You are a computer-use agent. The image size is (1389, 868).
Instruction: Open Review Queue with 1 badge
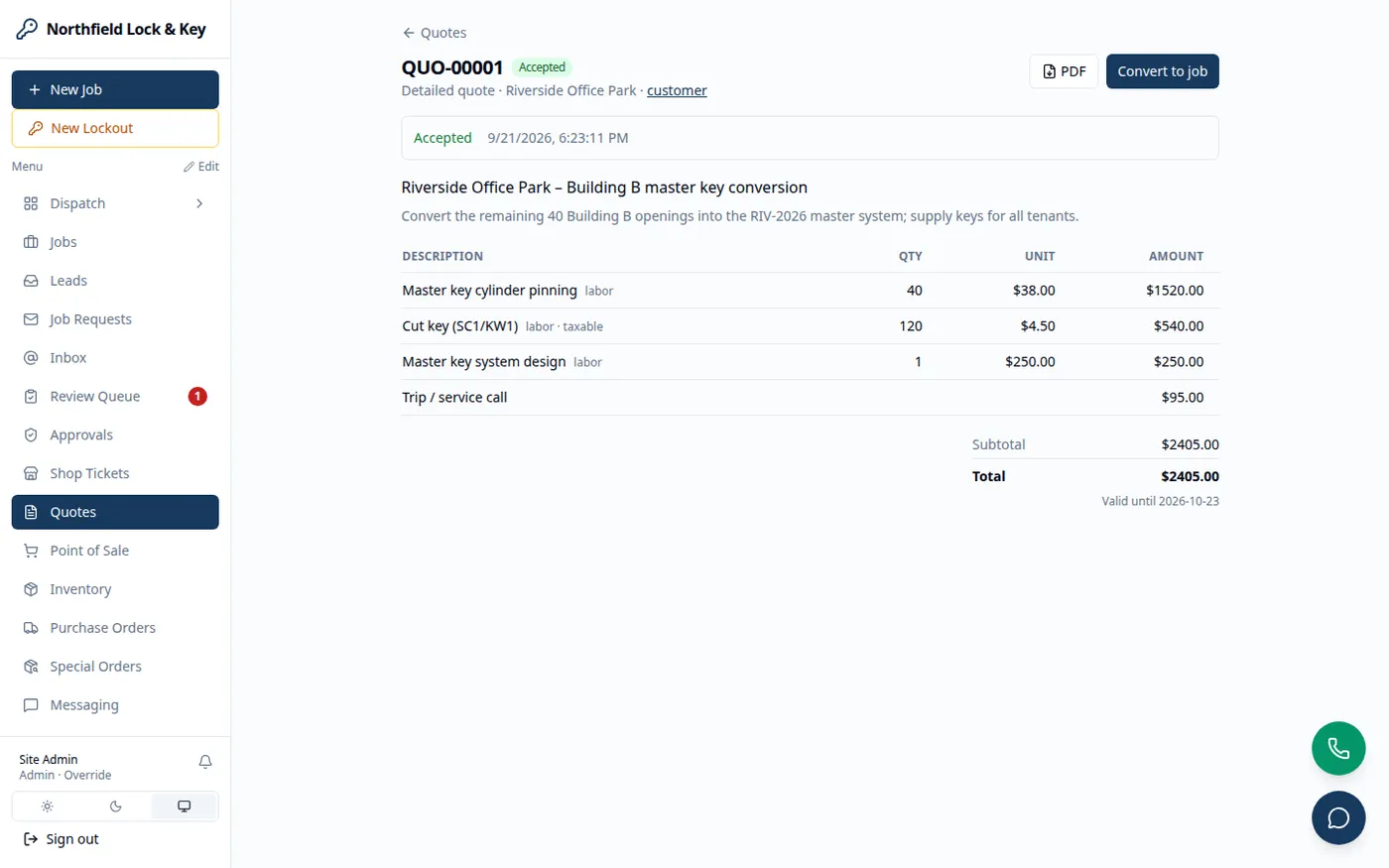click(115, 397)
